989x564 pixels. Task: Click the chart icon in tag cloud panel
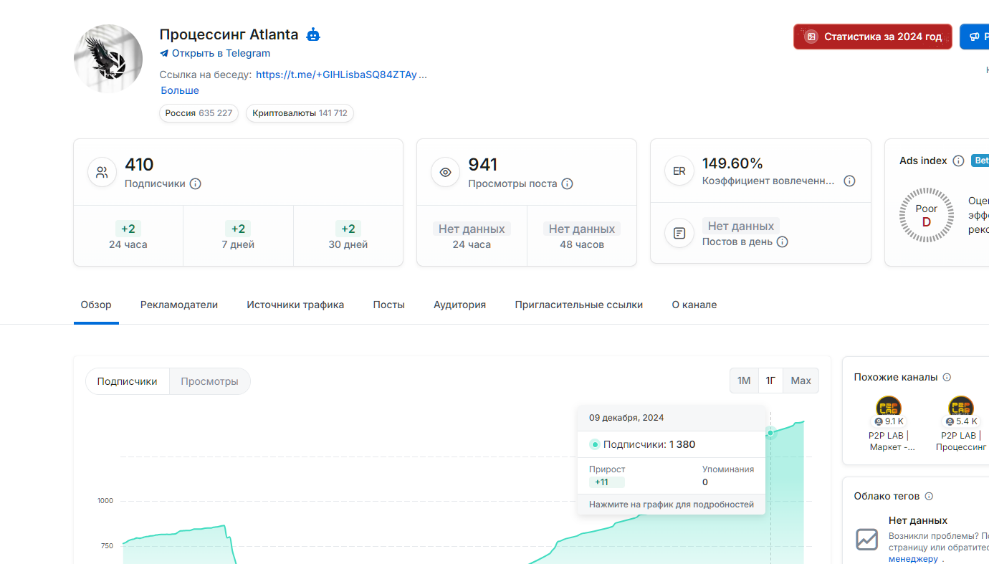click(867, 539)
